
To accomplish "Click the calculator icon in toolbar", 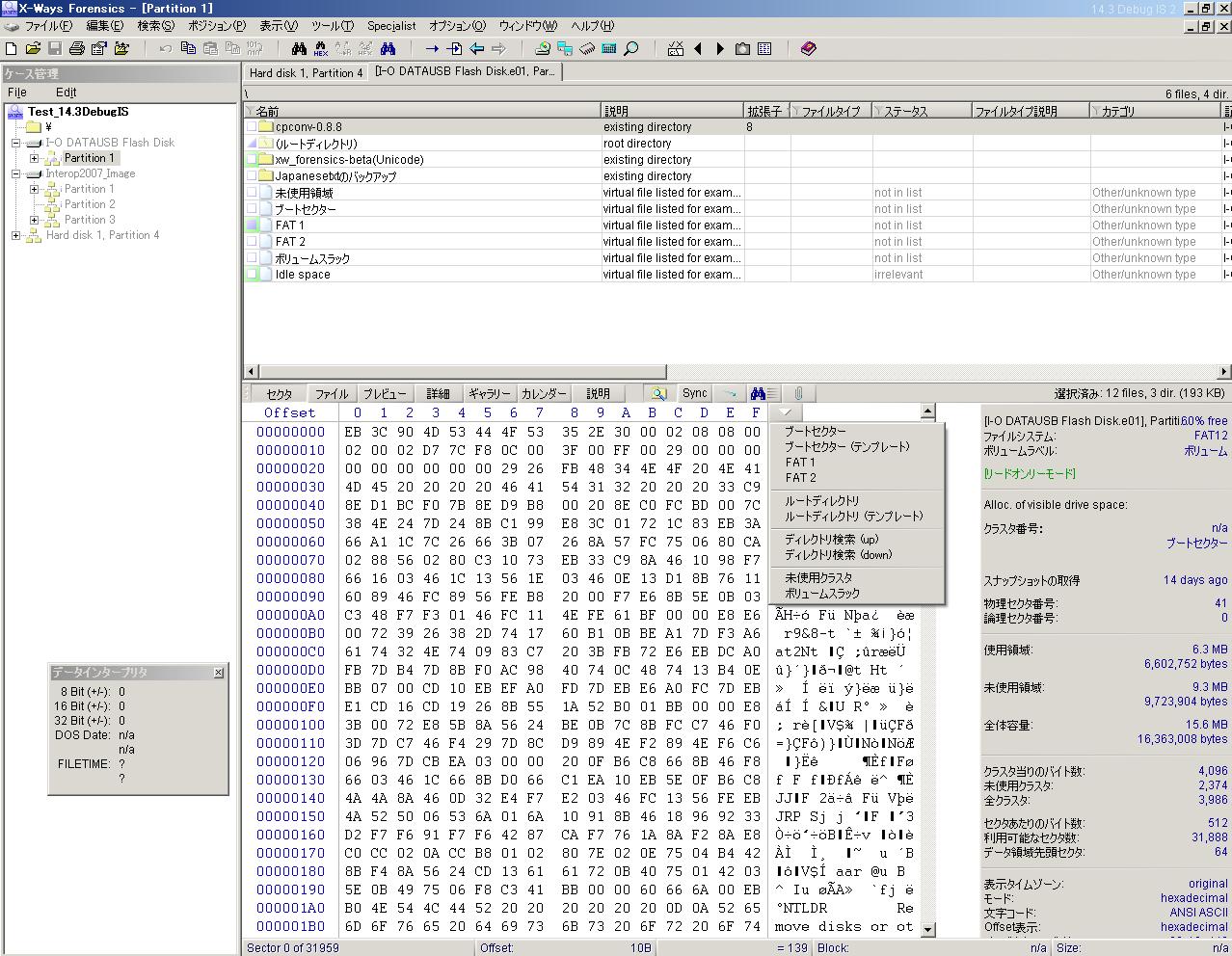I will tap(609, 48).
